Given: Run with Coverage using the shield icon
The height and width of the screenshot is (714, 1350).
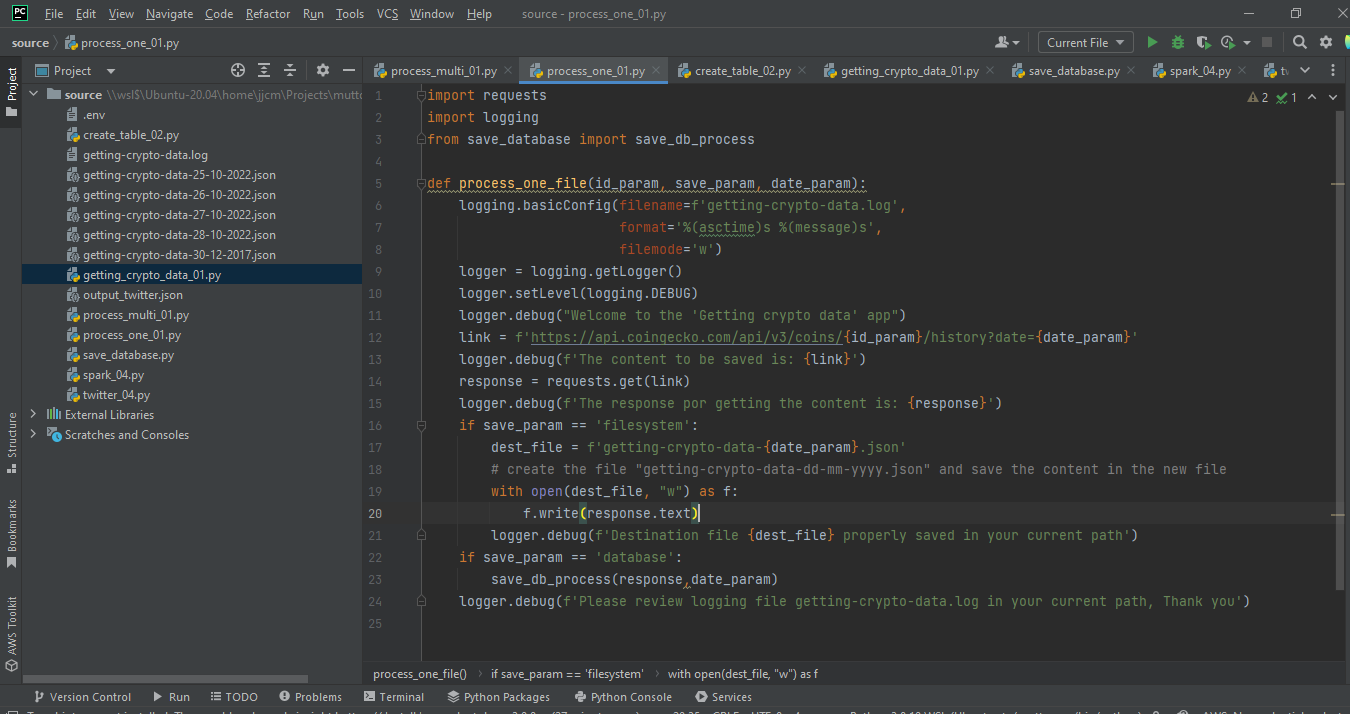Looking at the screenshot, I should (1203, 42).
